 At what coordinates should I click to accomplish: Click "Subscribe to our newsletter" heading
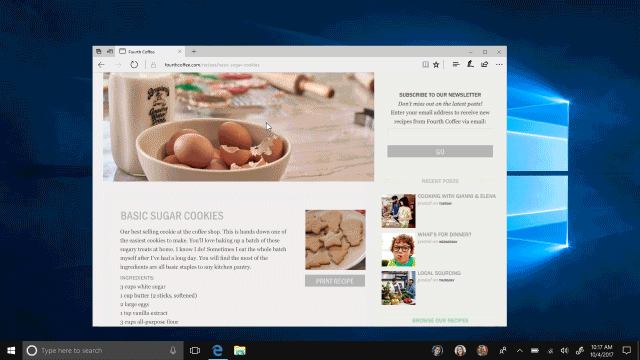tap(440, 95)
